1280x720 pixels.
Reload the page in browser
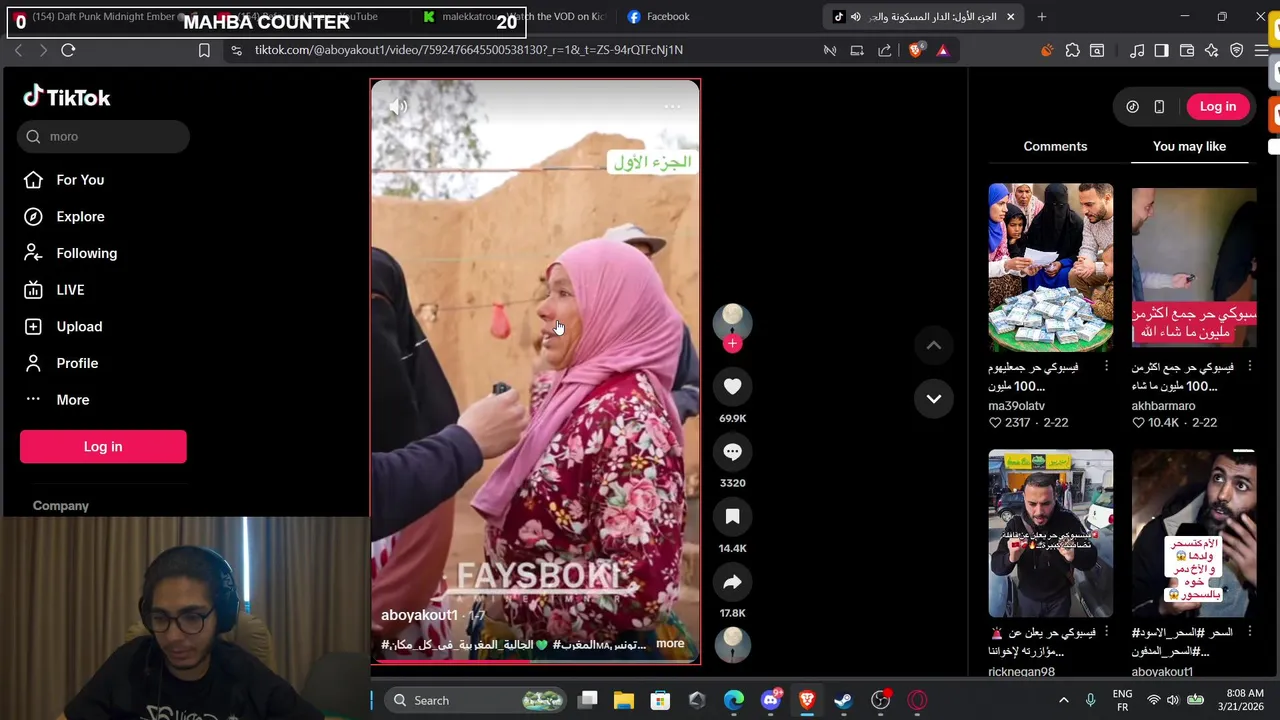click(68, 50)
